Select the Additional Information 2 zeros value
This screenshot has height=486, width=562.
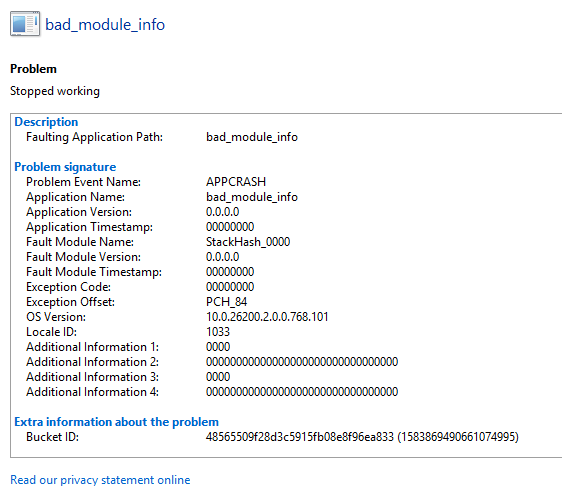[x=302, y=362]
